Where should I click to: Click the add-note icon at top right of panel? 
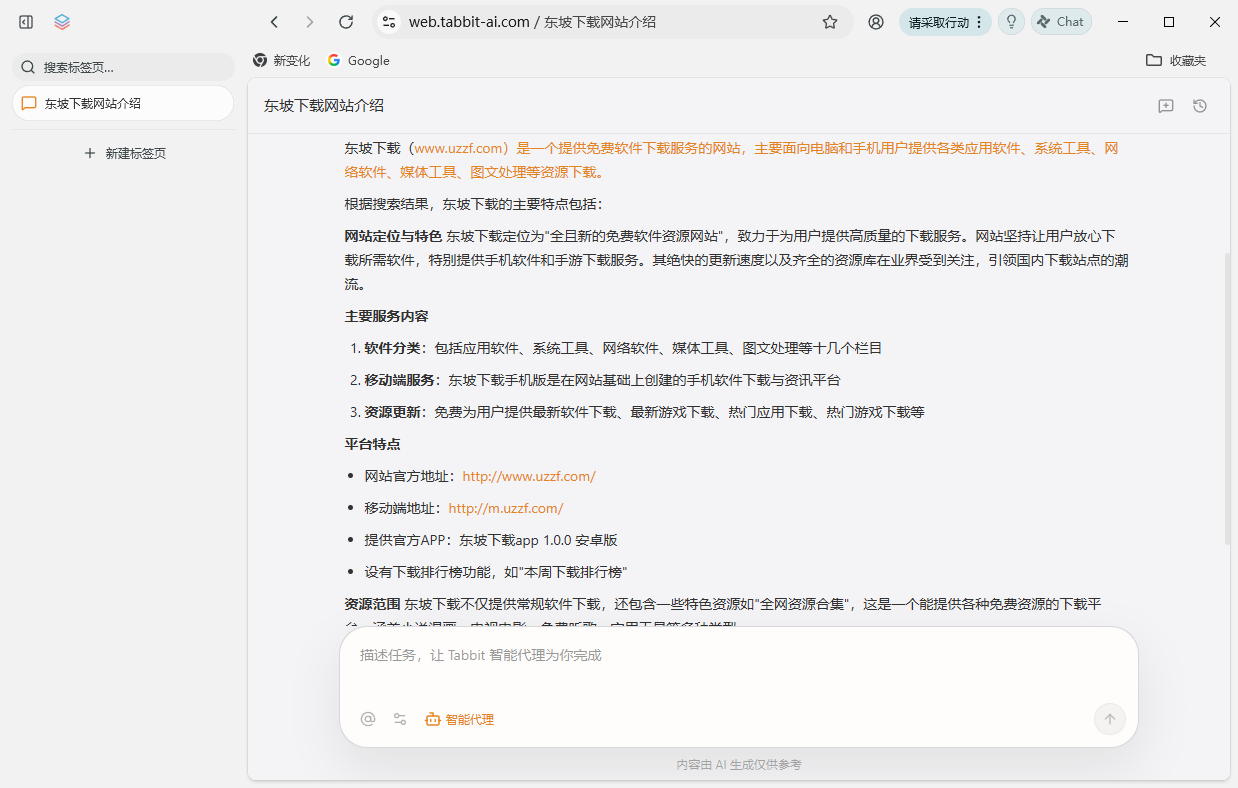1165,105
